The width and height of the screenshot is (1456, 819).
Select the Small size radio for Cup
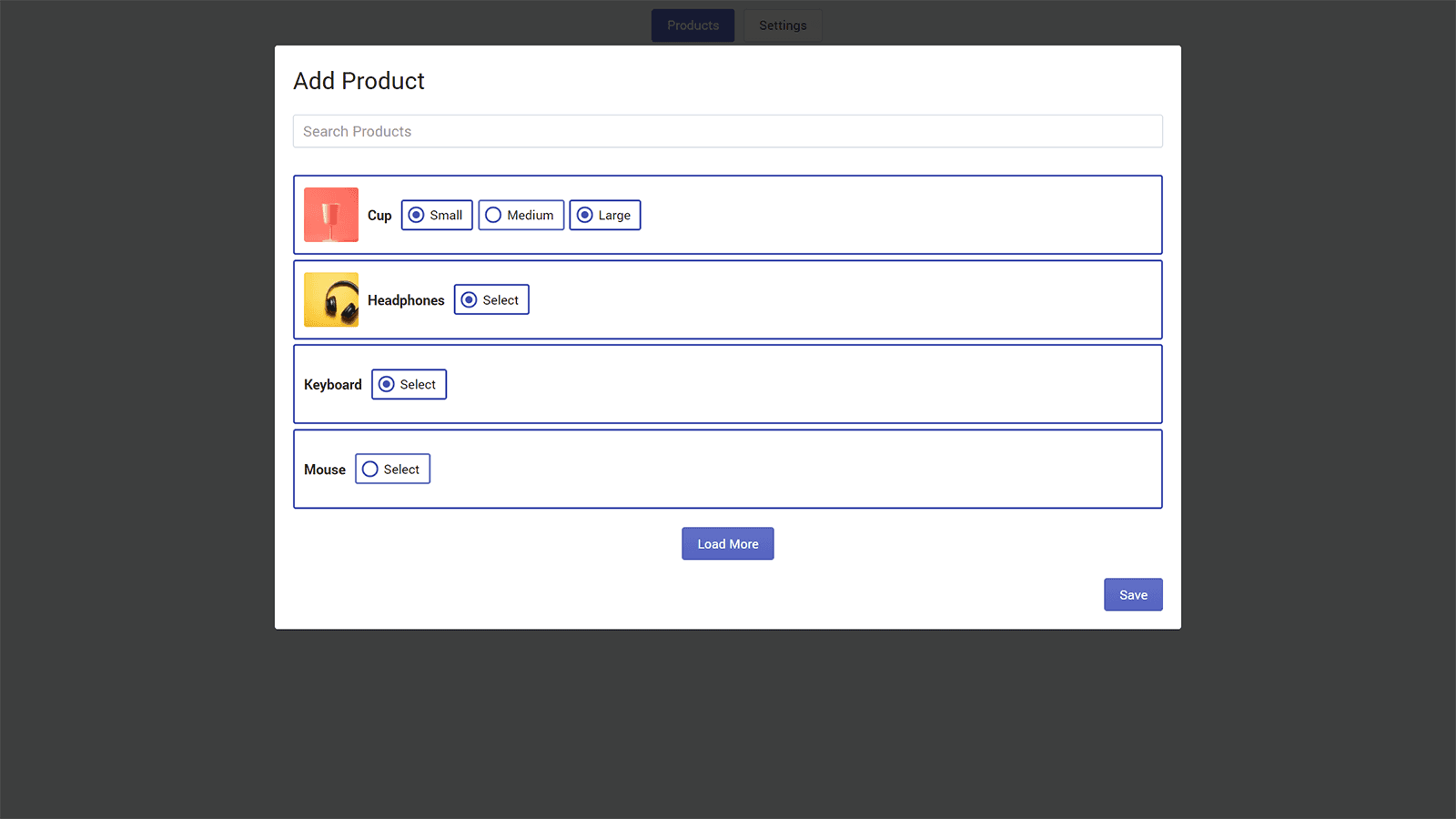coord(415,215)
